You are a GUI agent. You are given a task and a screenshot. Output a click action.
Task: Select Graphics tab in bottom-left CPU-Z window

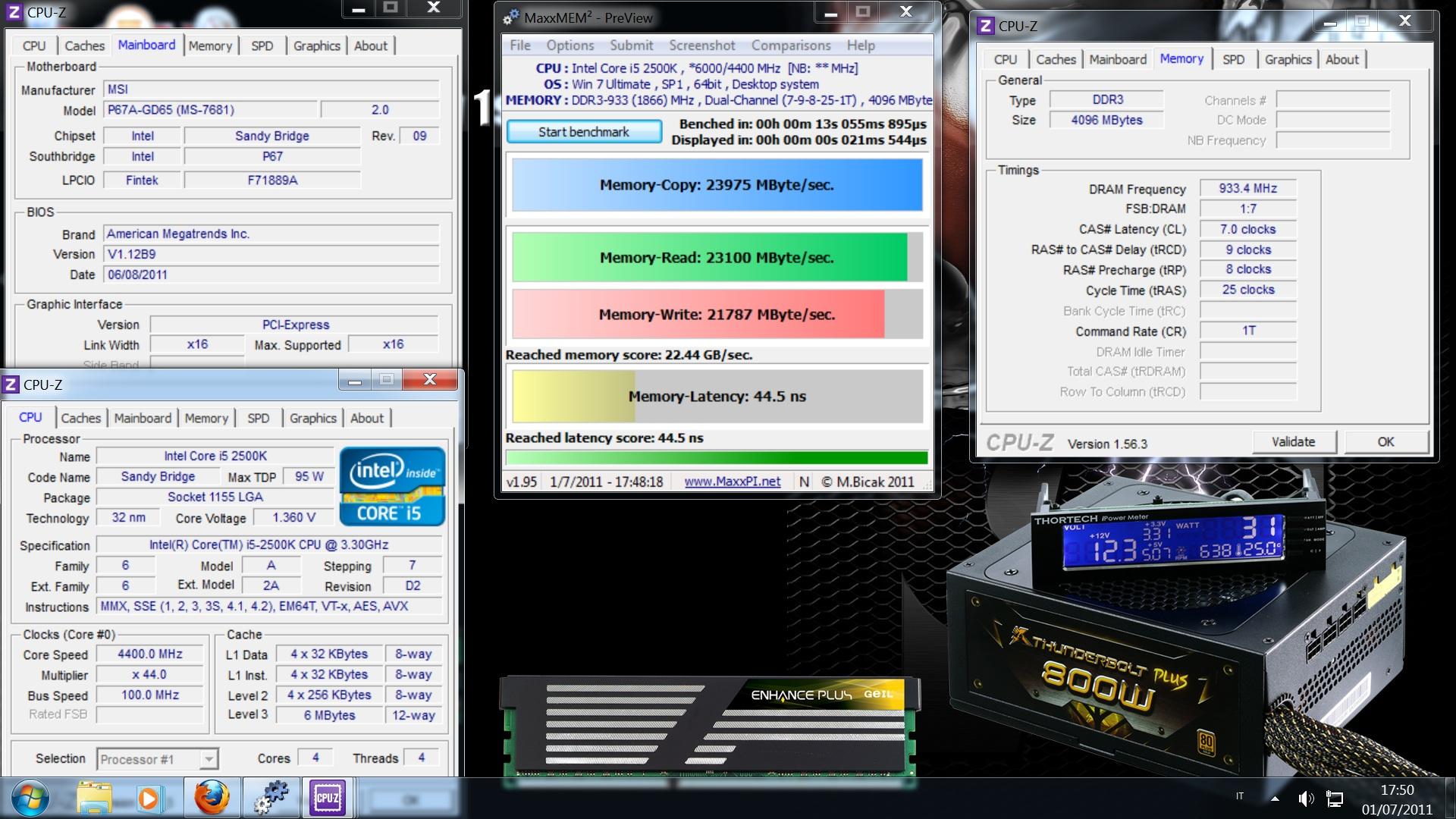tap(312, 419)
